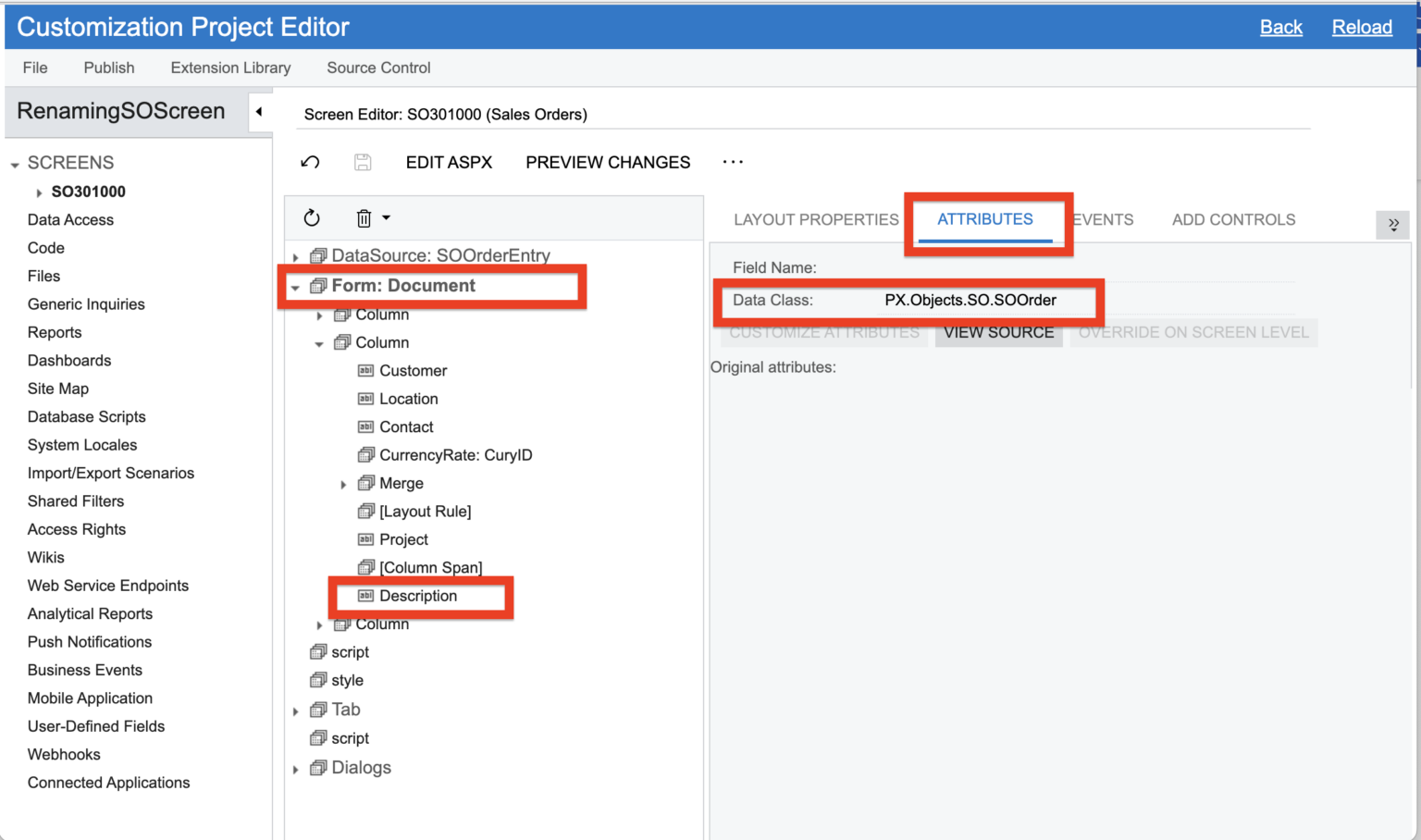Open Webhooks in sidebar

(64, 754)
